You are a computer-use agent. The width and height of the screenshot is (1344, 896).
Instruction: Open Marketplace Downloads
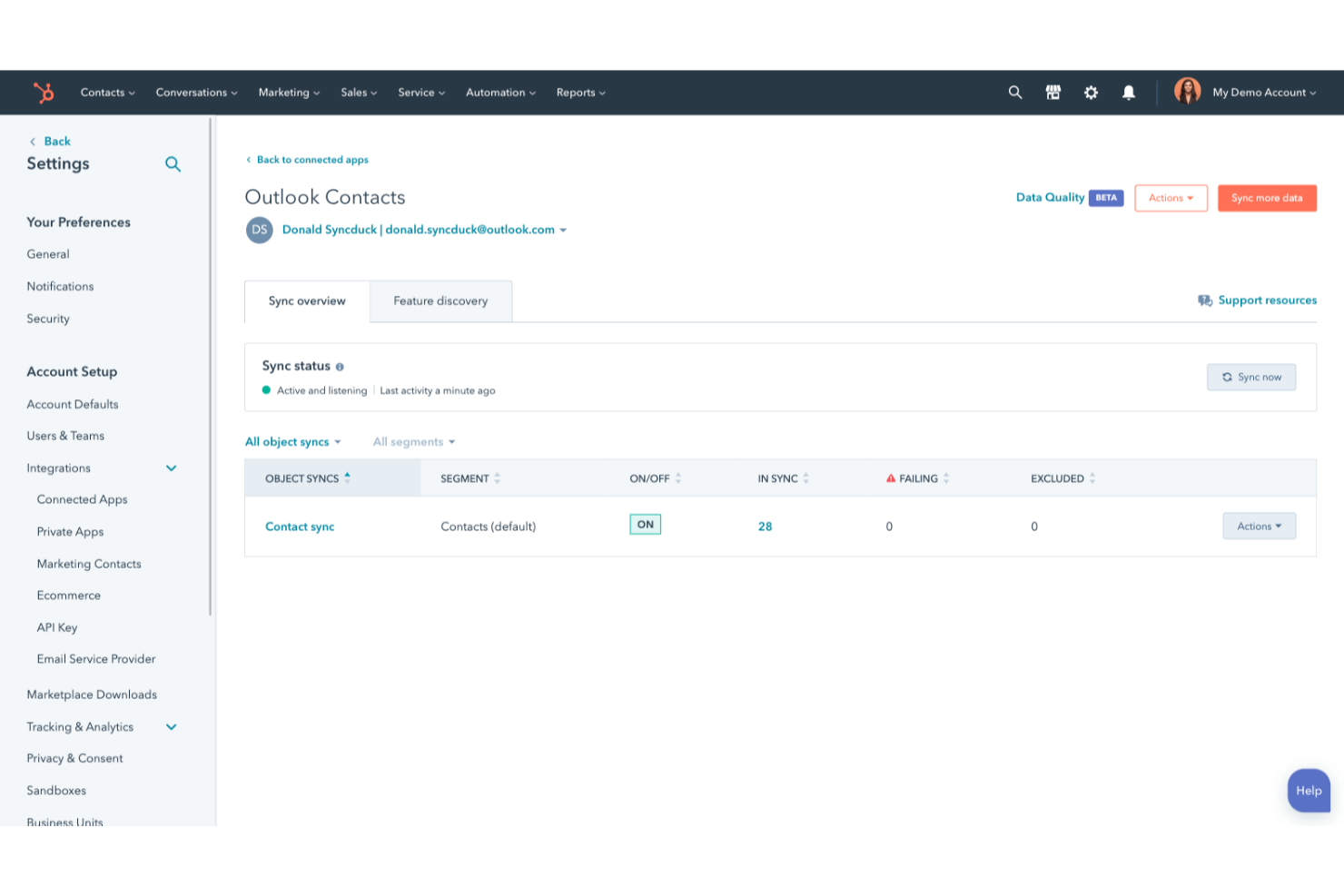[x=92, y=694]
